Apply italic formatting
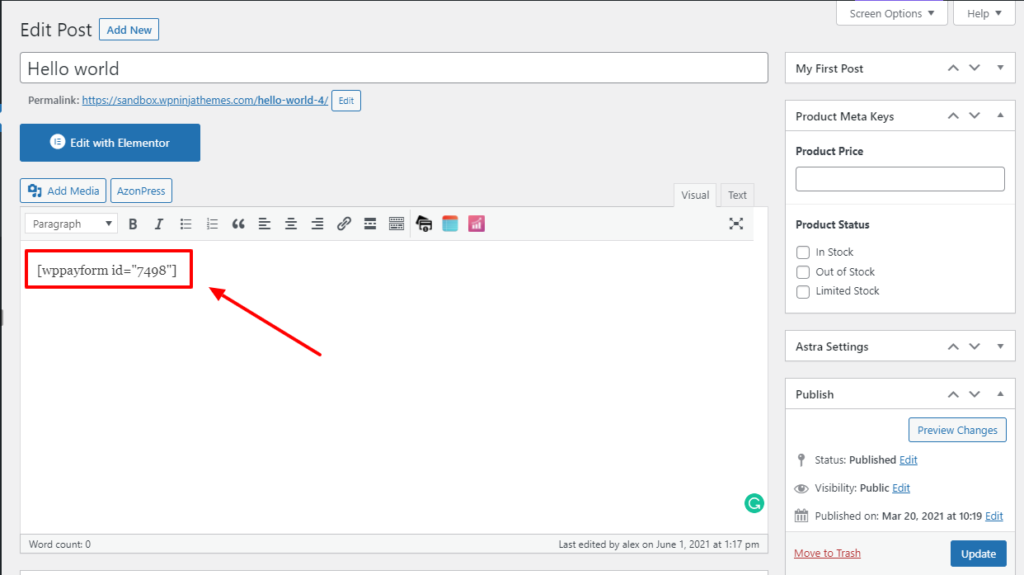Viewport: 1024px width, 575px height. (x=158, y=224)
